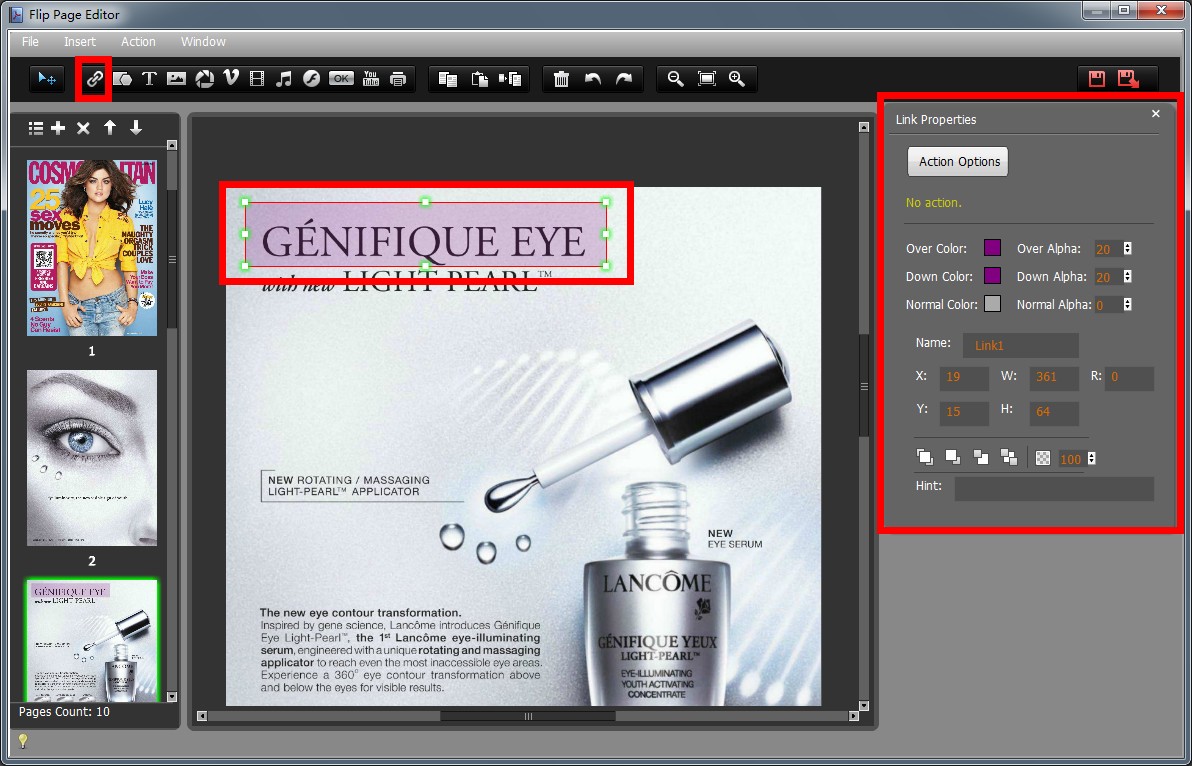Click the YouTube video insert icon
This screenshot has height=766, width=1192.
click(371, 79)
